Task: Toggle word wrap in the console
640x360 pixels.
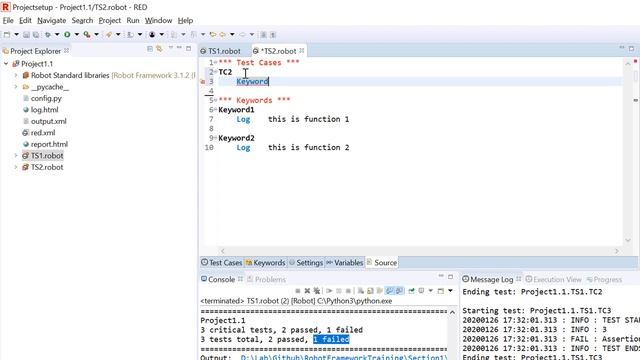Action: pyautogui.click(x=380, y=291)
